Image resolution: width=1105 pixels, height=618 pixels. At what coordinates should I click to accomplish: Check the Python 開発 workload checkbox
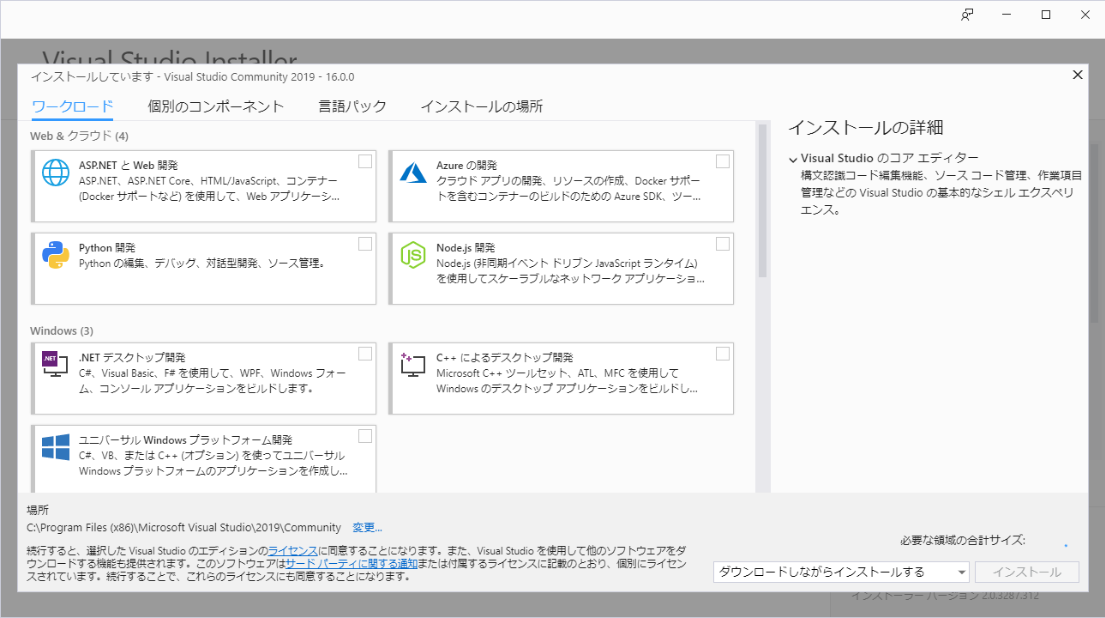366,242
